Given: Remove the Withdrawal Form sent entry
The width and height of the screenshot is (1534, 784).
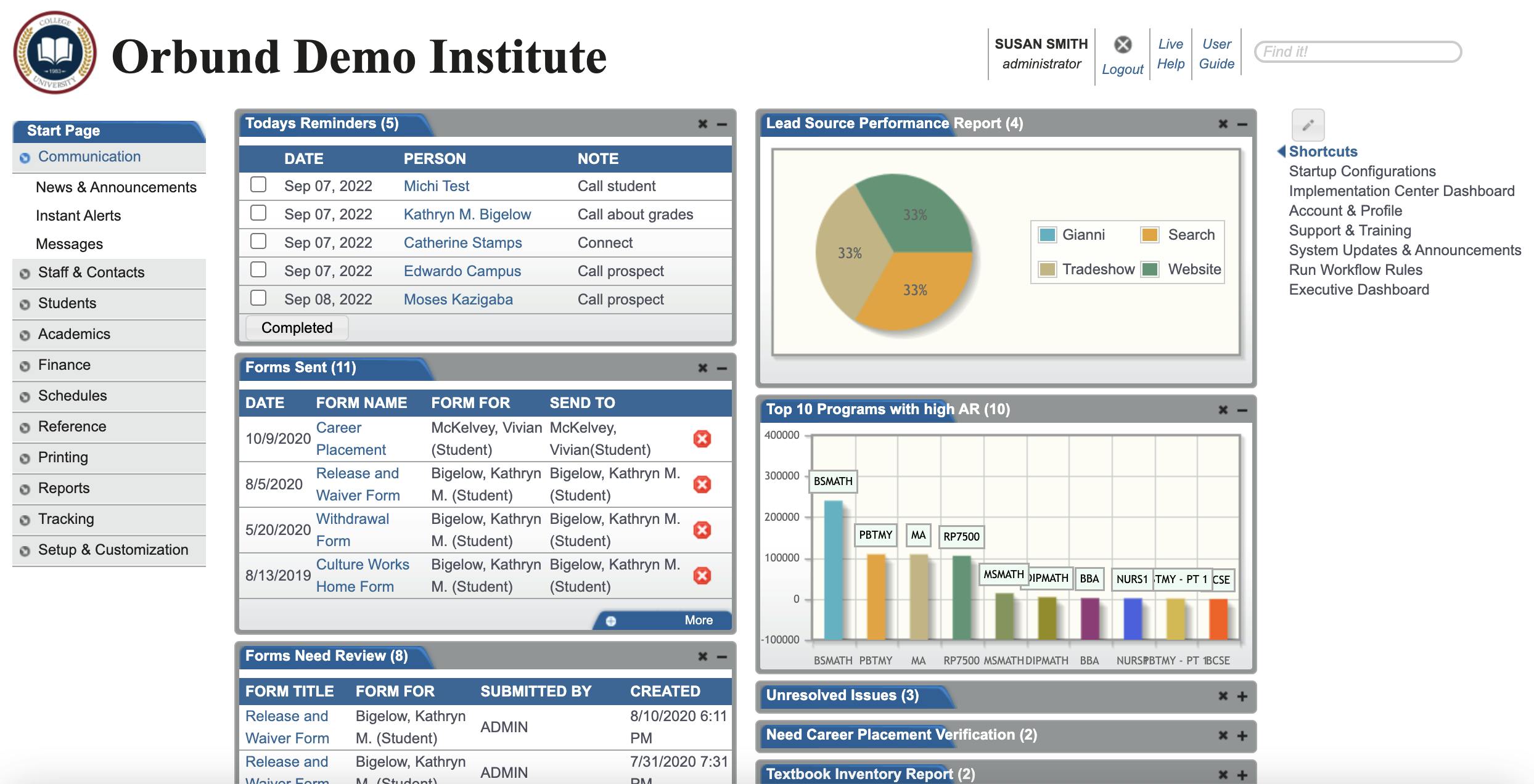Looking at the screenshot, I should click(702, 530).
